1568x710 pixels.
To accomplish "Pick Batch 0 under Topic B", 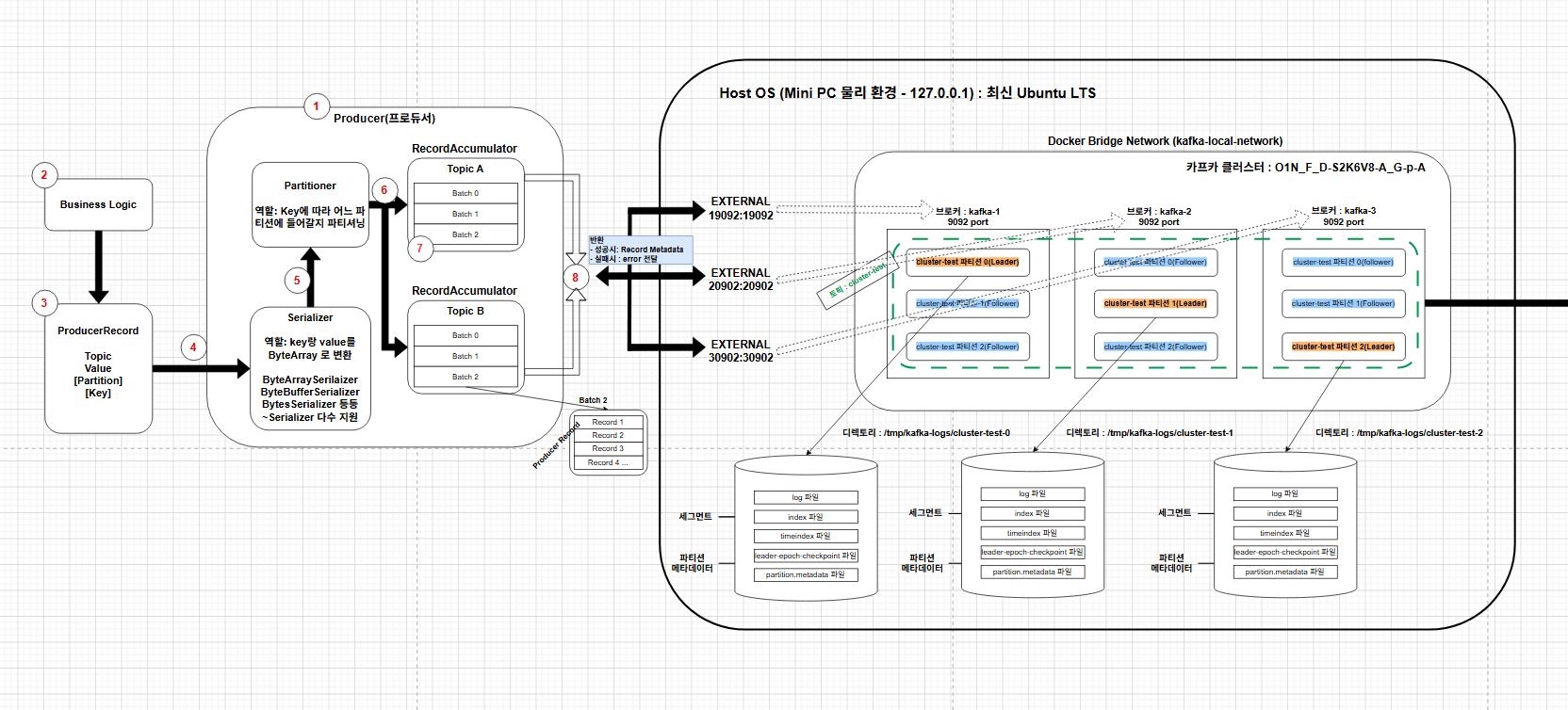I will coord(465,335).
